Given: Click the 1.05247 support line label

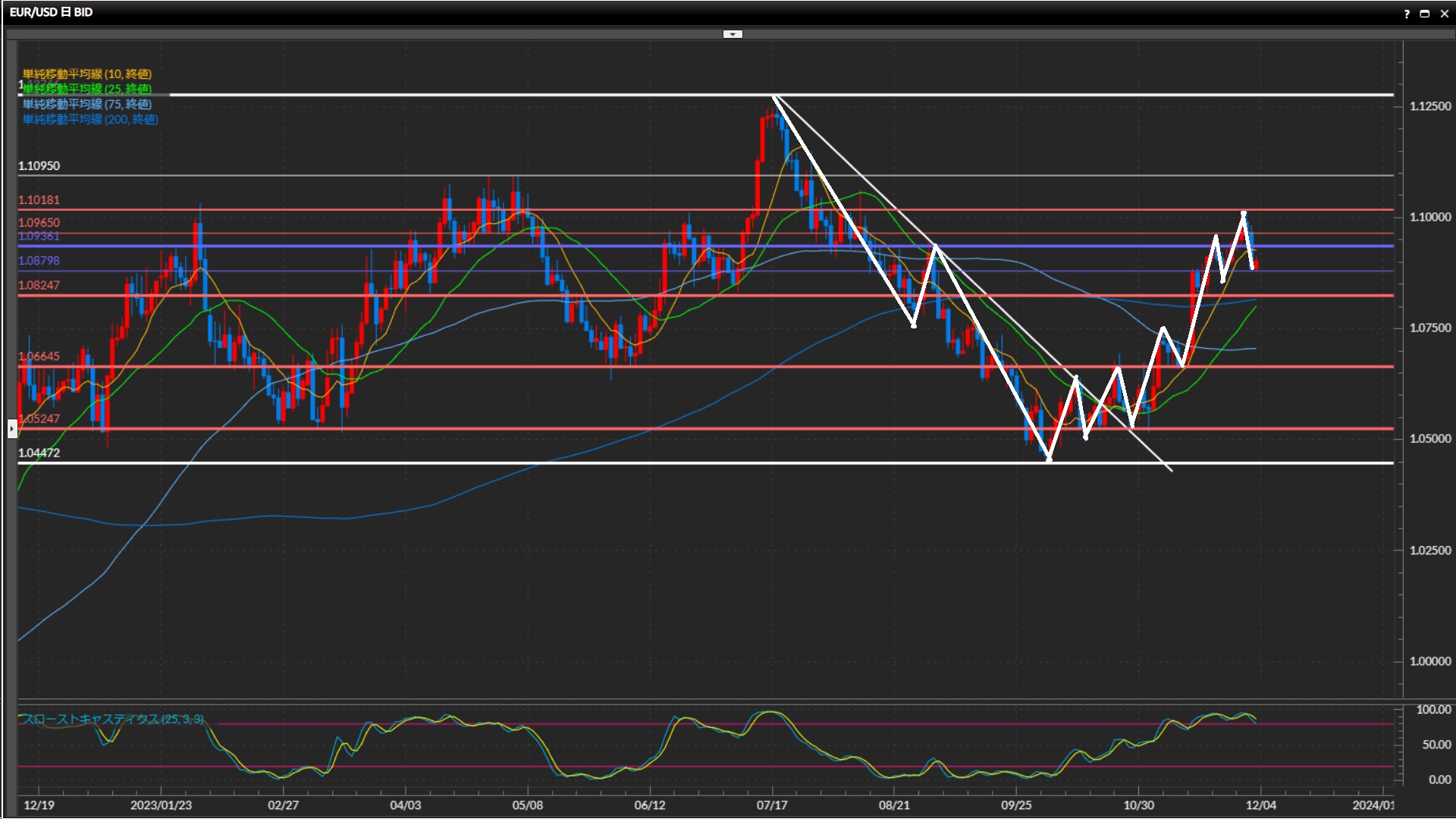Looking at the screenshot, I should point(39,419).
